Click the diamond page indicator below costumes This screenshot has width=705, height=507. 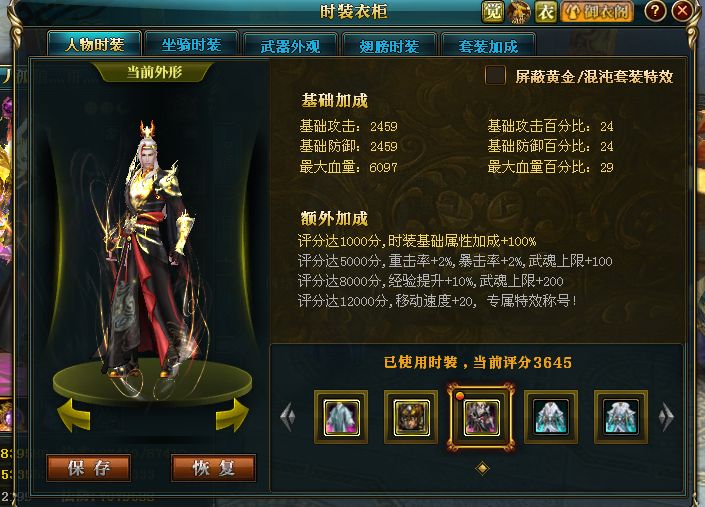(x=482, y=468)
